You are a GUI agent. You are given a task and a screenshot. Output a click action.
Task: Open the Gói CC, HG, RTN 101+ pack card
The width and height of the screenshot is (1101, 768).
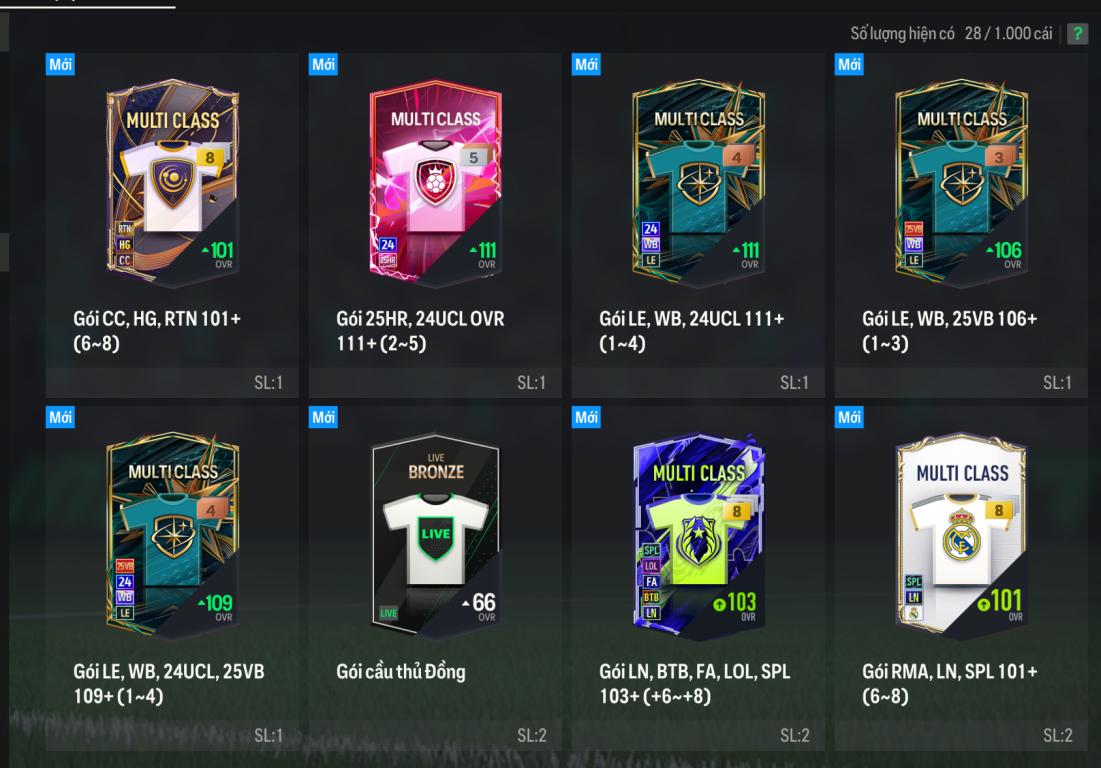172,225
